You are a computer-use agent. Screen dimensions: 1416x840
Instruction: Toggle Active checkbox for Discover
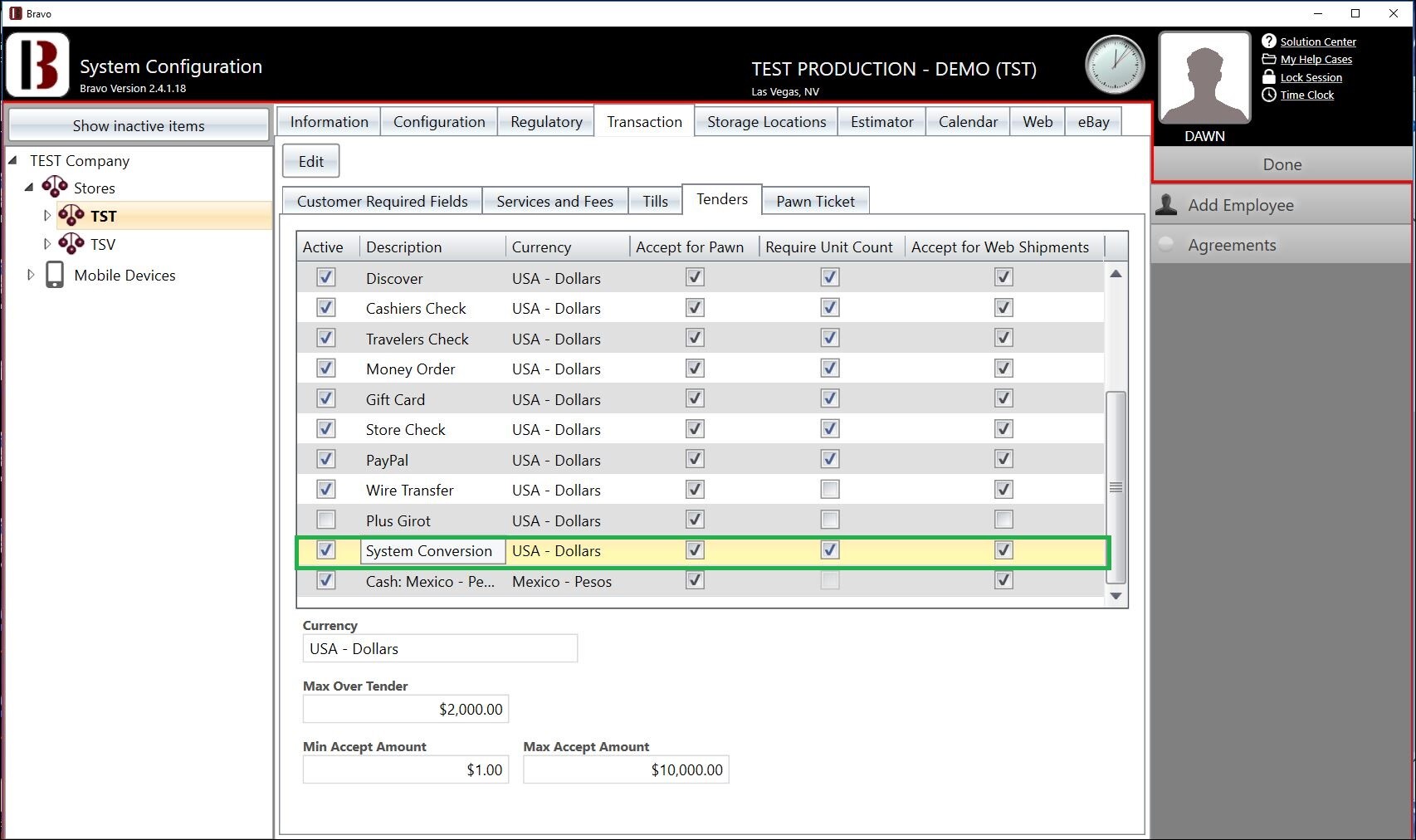click(x=326, y=277)
